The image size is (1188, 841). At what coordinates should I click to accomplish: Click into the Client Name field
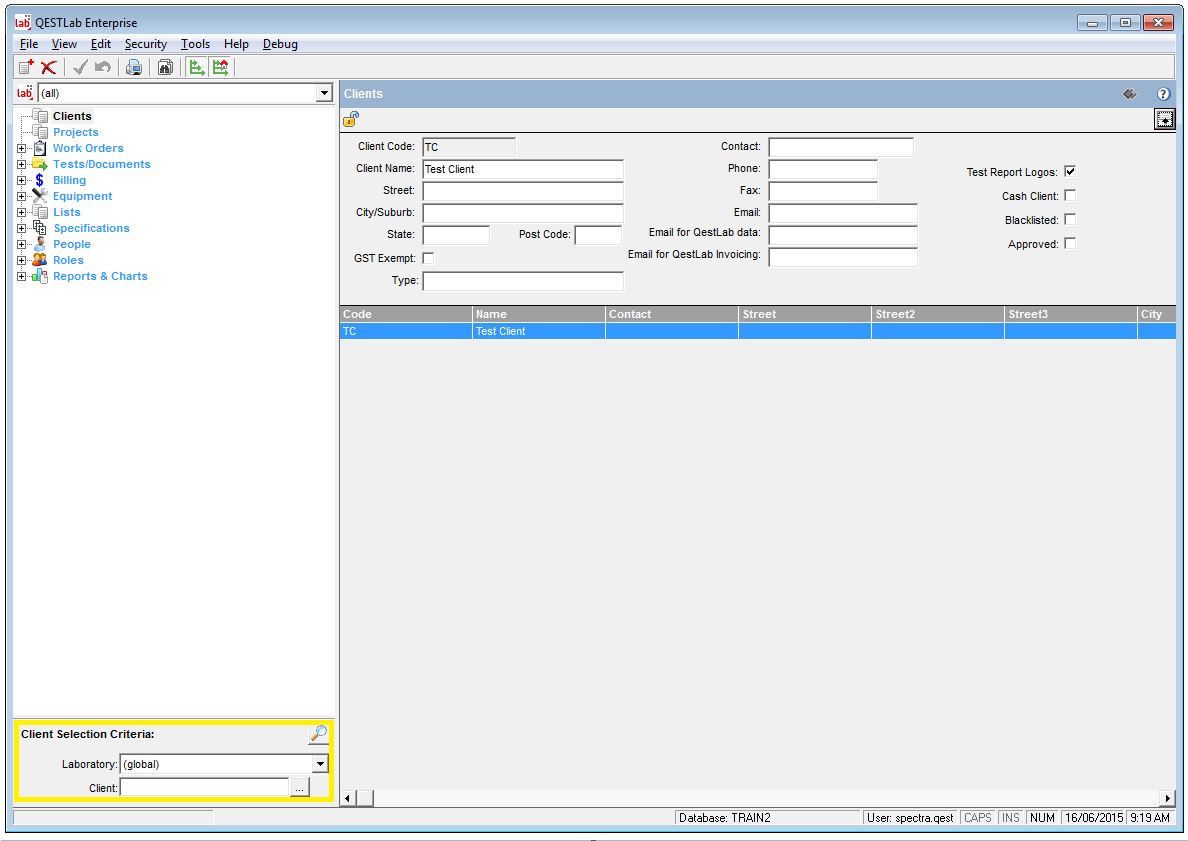(x=522, y=169)
